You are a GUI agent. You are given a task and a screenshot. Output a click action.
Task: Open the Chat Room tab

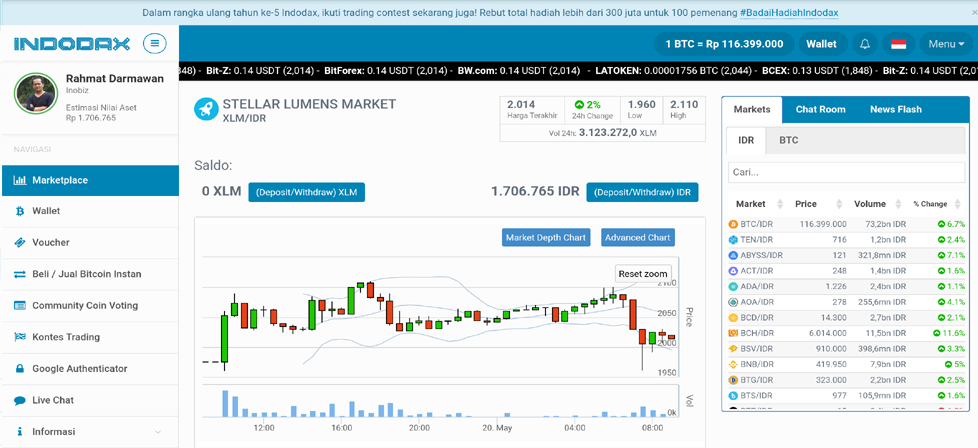pos(820,110)
